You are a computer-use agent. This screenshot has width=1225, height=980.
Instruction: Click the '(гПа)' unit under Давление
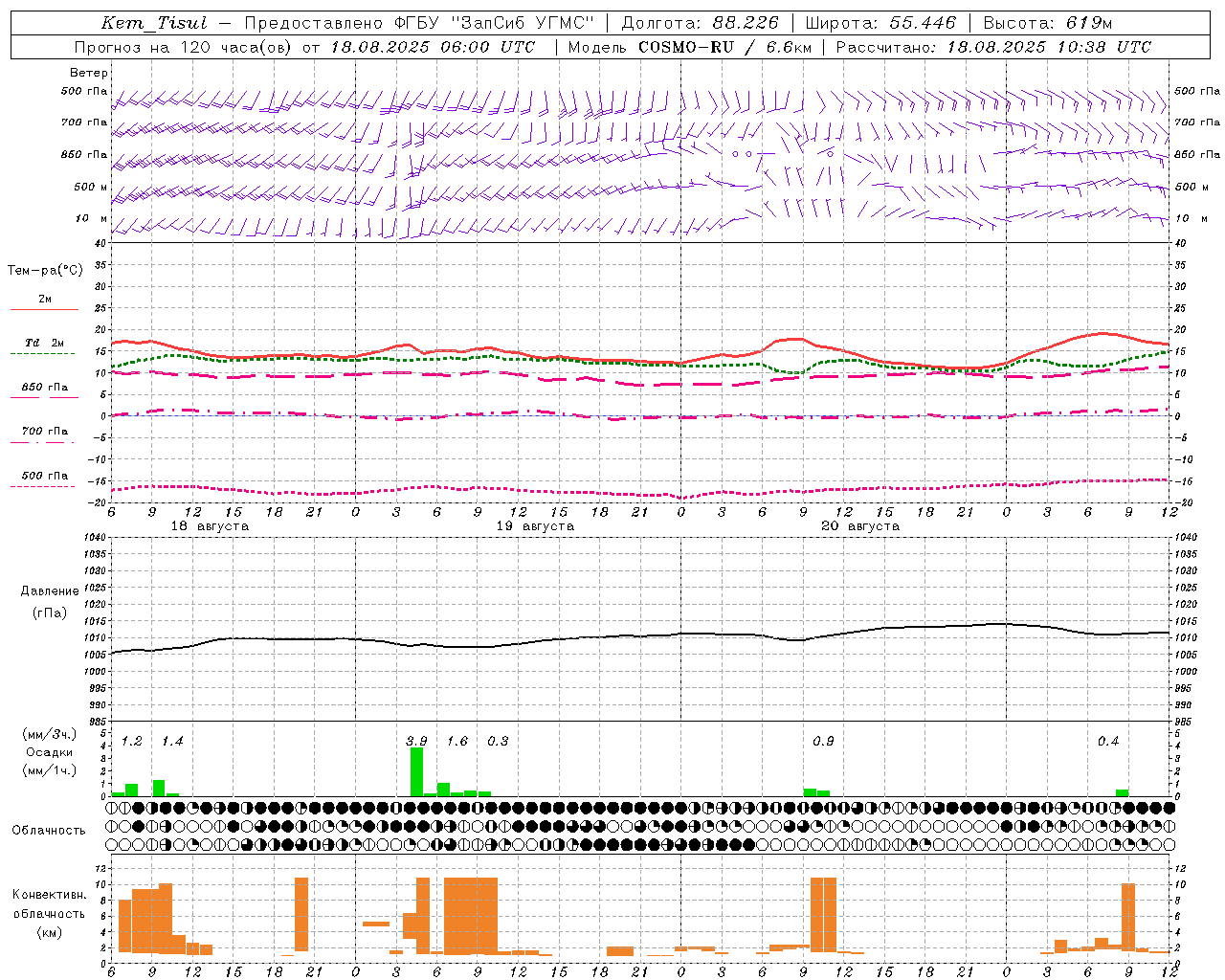50,612
